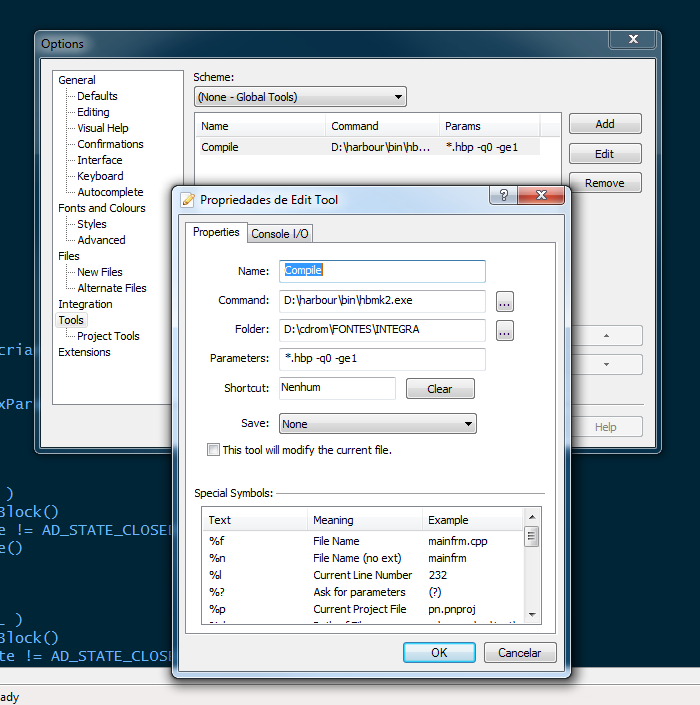The width and height of the screenshot is (700, 705).
Task: Click into the Parameters text field
Action: click(384, 359)
